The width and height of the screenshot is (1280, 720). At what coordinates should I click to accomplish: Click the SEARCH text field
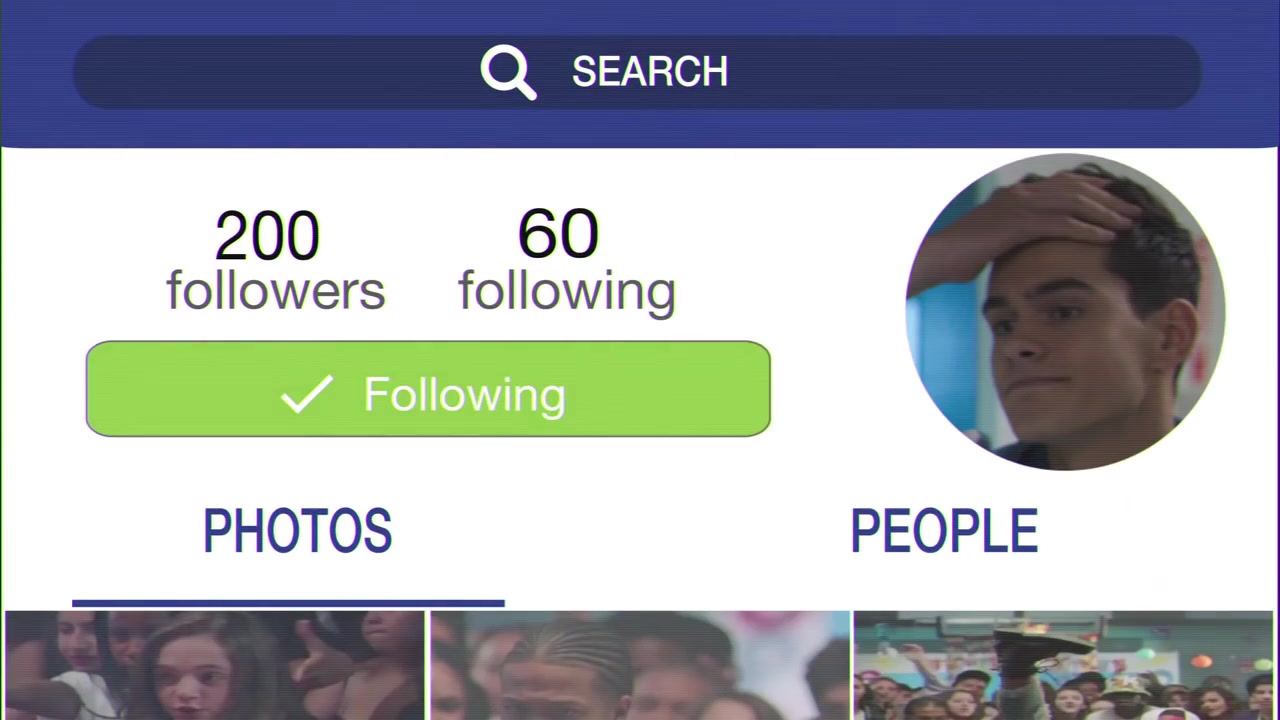[637, 72]
